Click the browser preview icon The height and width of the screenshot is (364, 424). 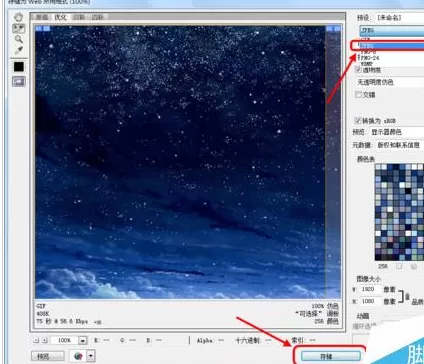tap(78, 356)
